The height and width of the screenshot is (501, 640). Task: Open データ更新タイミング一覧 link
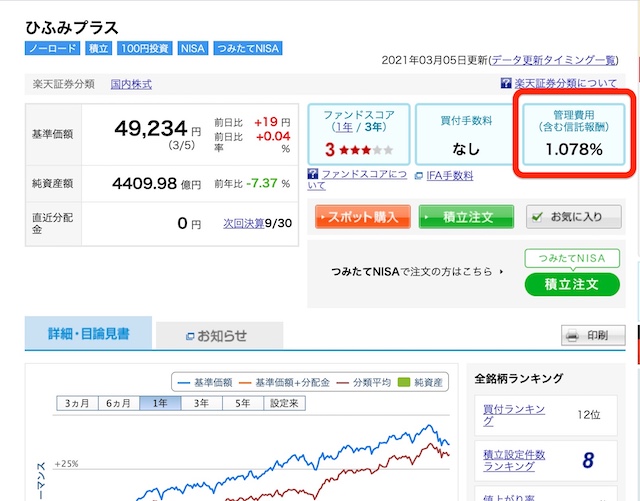coord(570,61)
